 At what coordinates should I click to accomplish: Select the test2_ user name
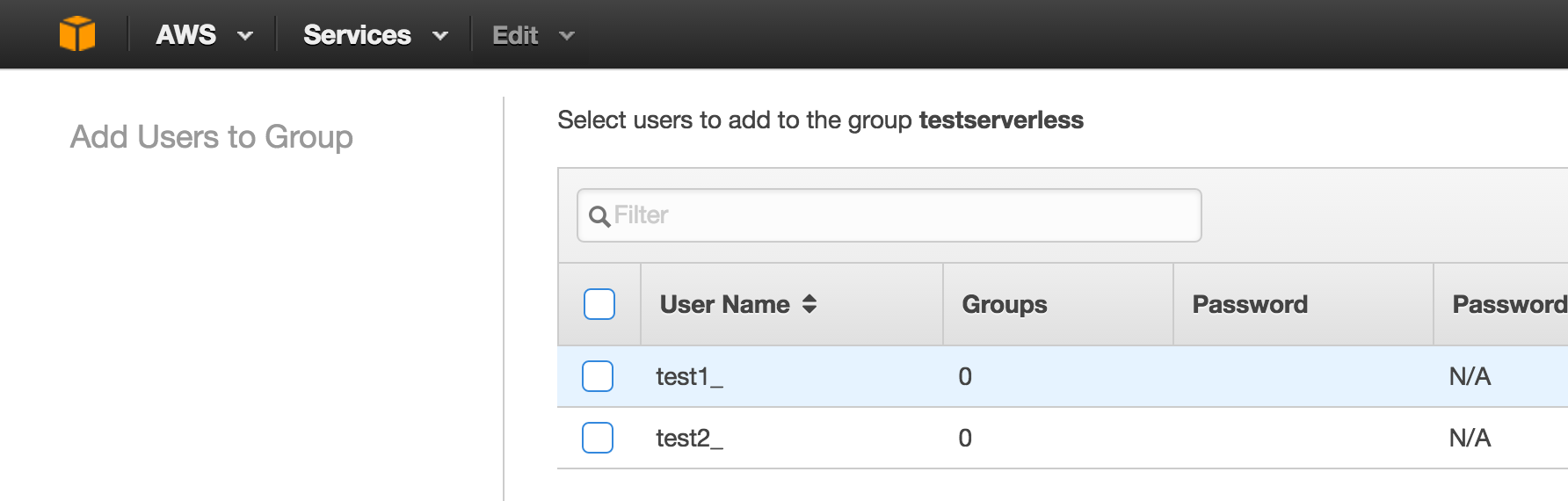click(689, 439)
